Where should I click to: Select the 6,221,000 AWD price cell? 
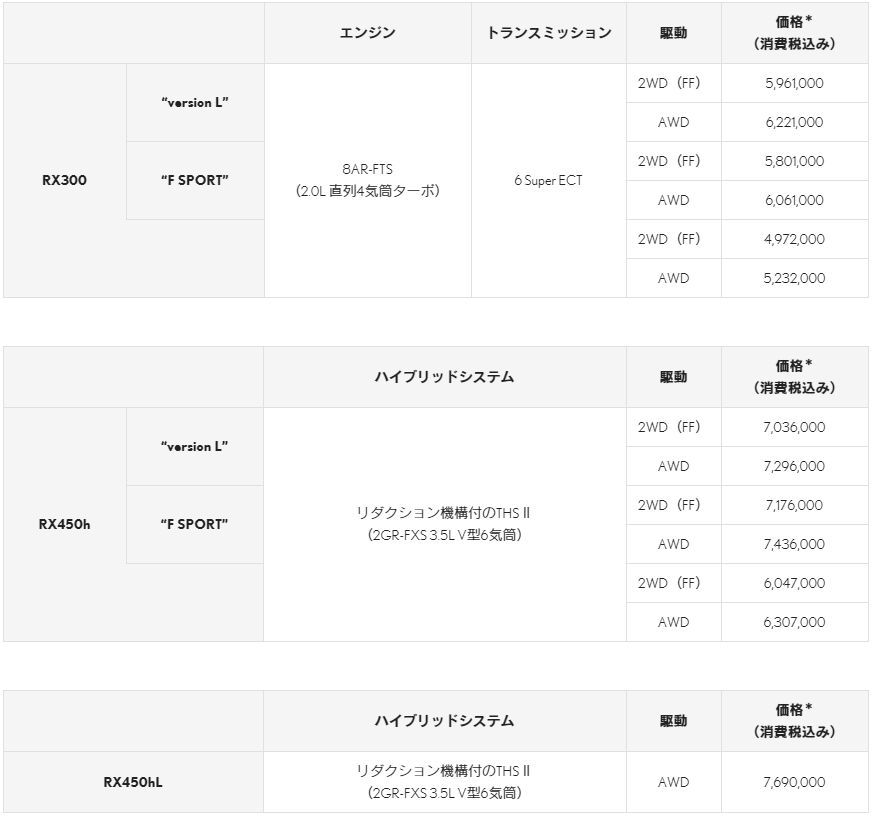(794, 122)
